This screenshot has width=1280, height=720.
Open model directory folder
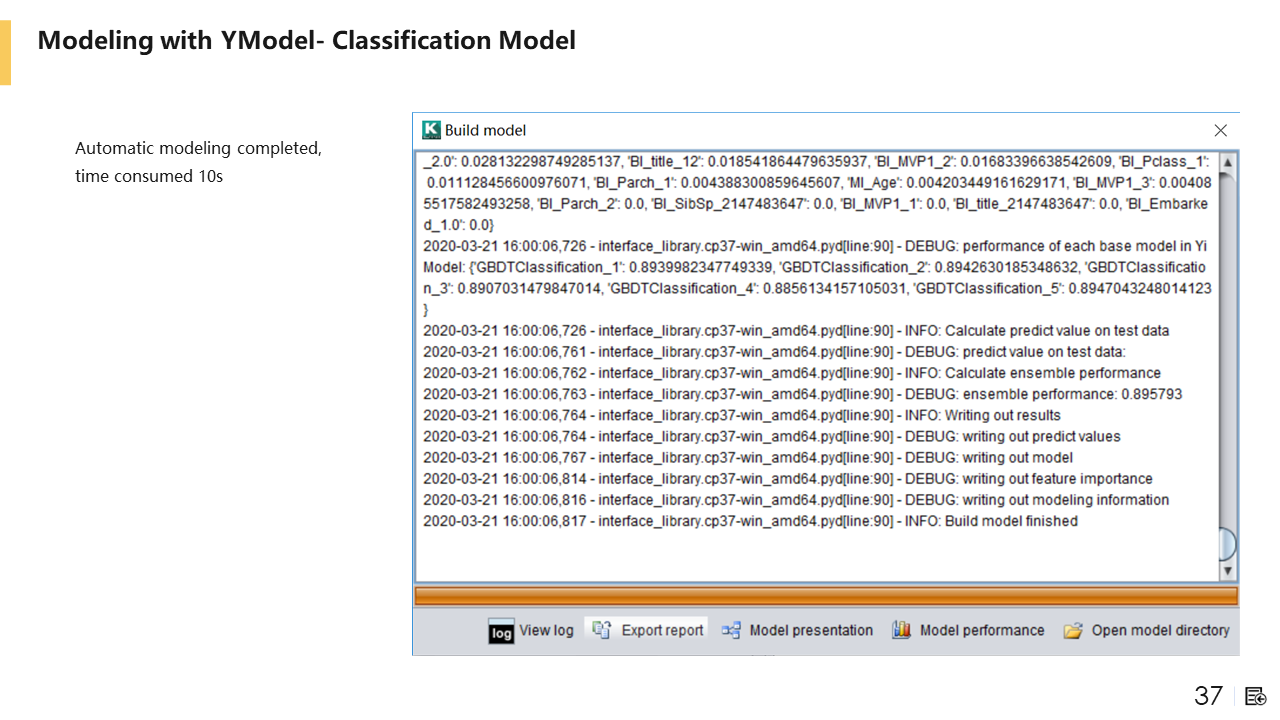pyautogui.click(x=1146, y=631)
